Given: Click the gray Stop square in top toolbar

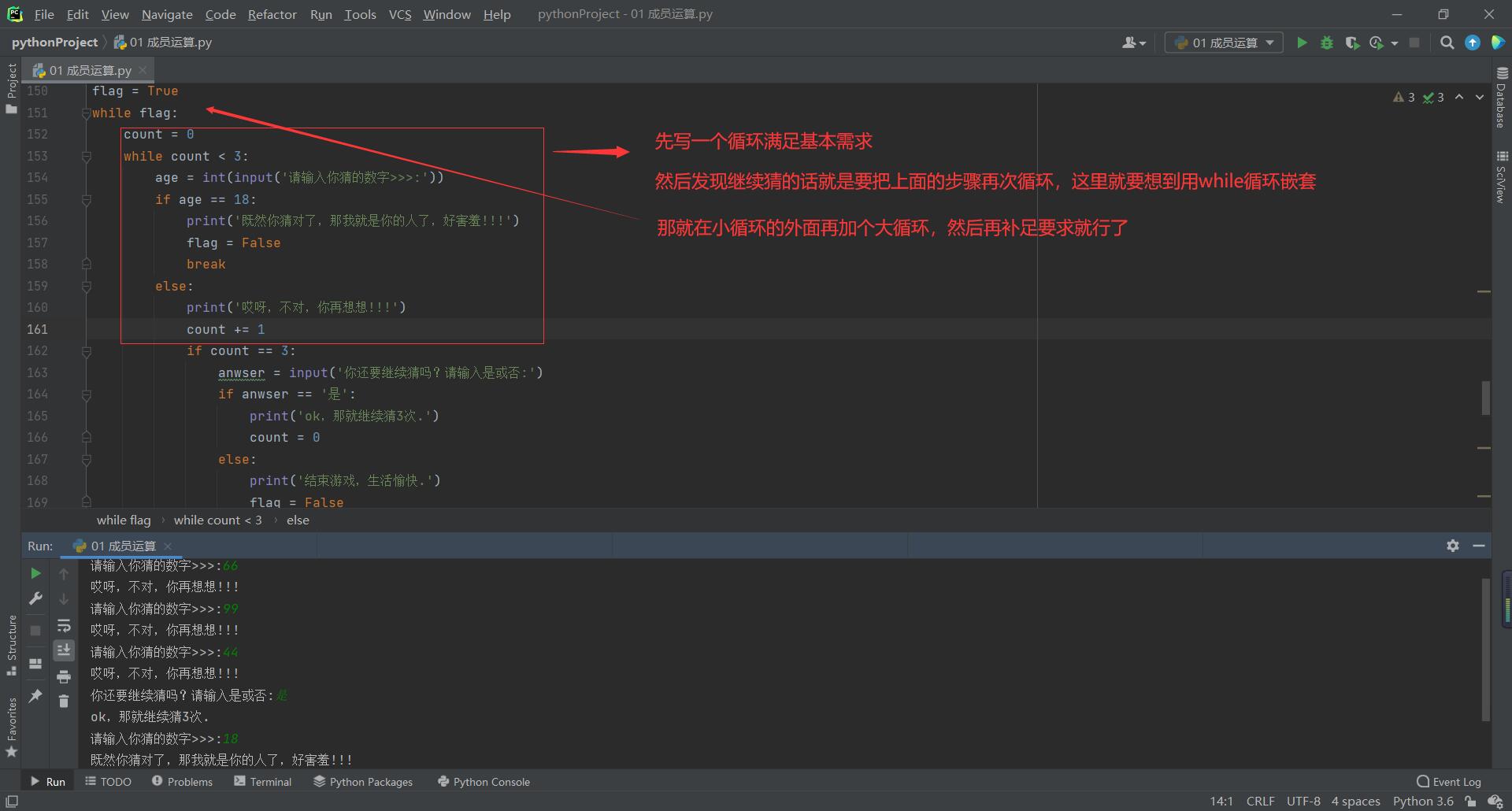Looking at the screenshot, I should (1414, 43).
